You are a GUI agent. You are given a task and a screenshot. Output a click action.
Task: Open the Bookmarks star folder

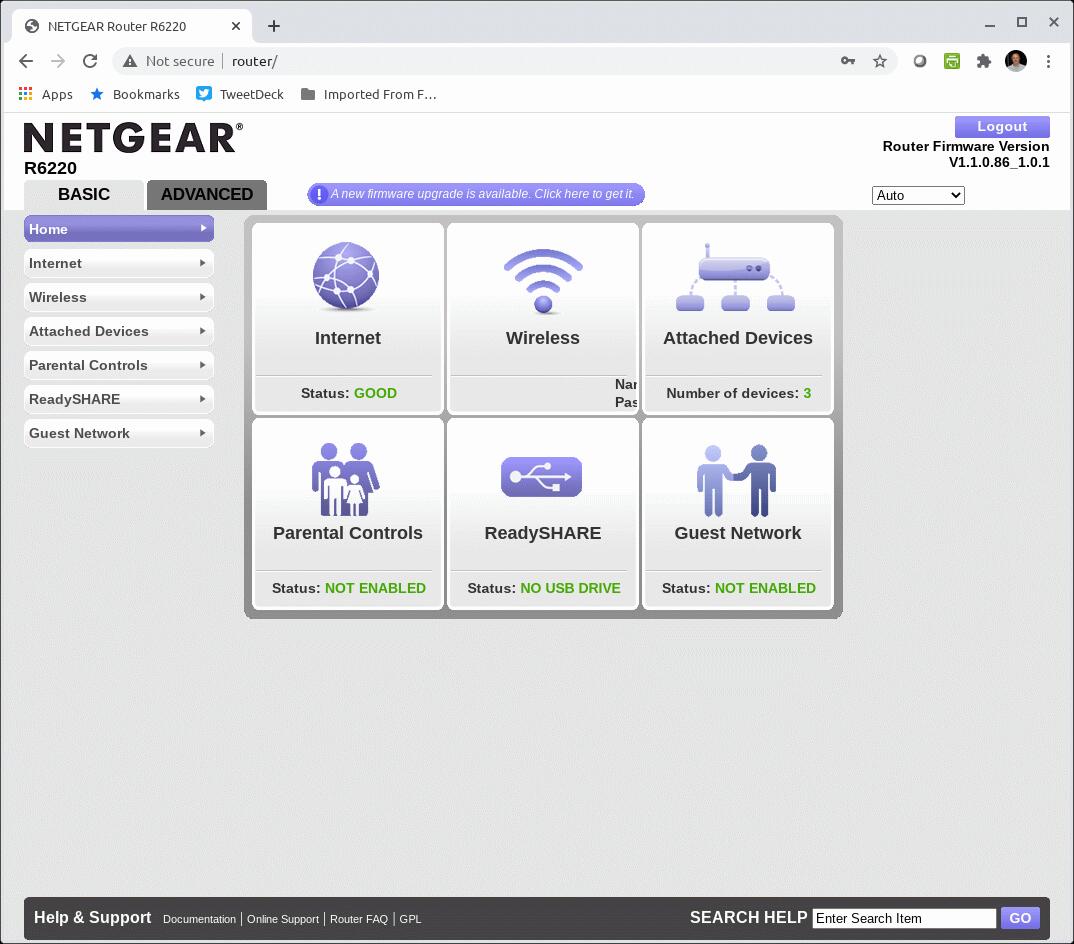[135, 94]
